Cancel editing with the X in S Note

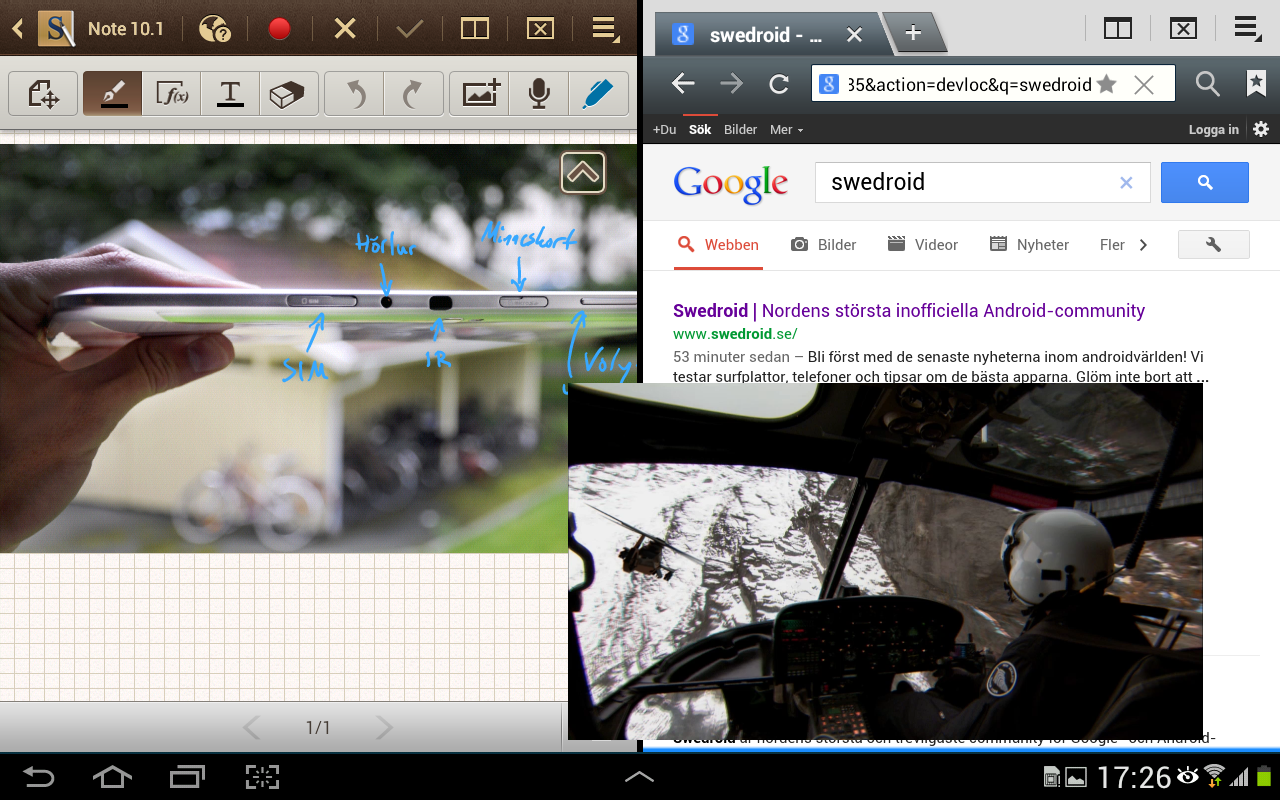(345, 28)
